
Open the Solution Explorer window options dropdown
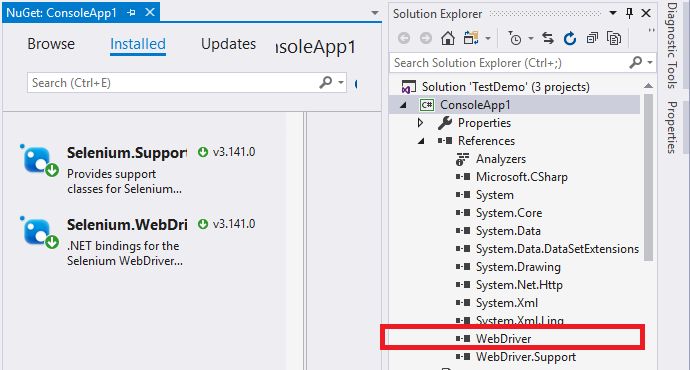pos(613,13)
